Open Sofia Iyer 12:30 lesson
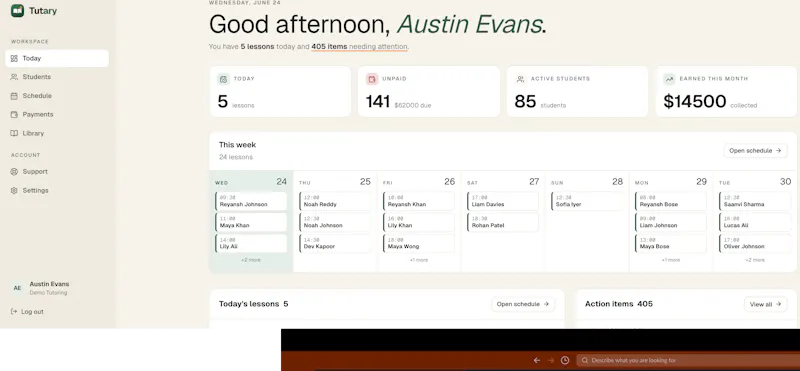 click(587, 201)
